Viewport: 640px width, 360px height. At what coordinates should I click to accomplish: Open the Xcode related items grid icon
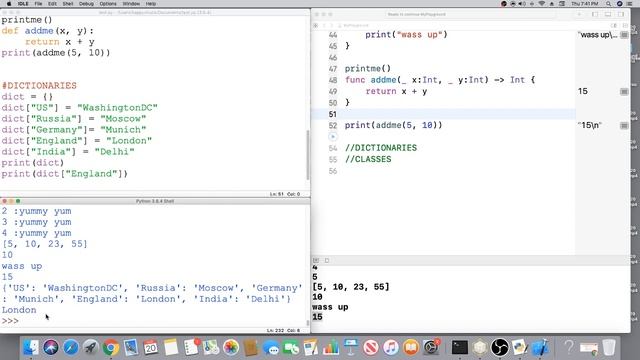(x=316, y=25)
